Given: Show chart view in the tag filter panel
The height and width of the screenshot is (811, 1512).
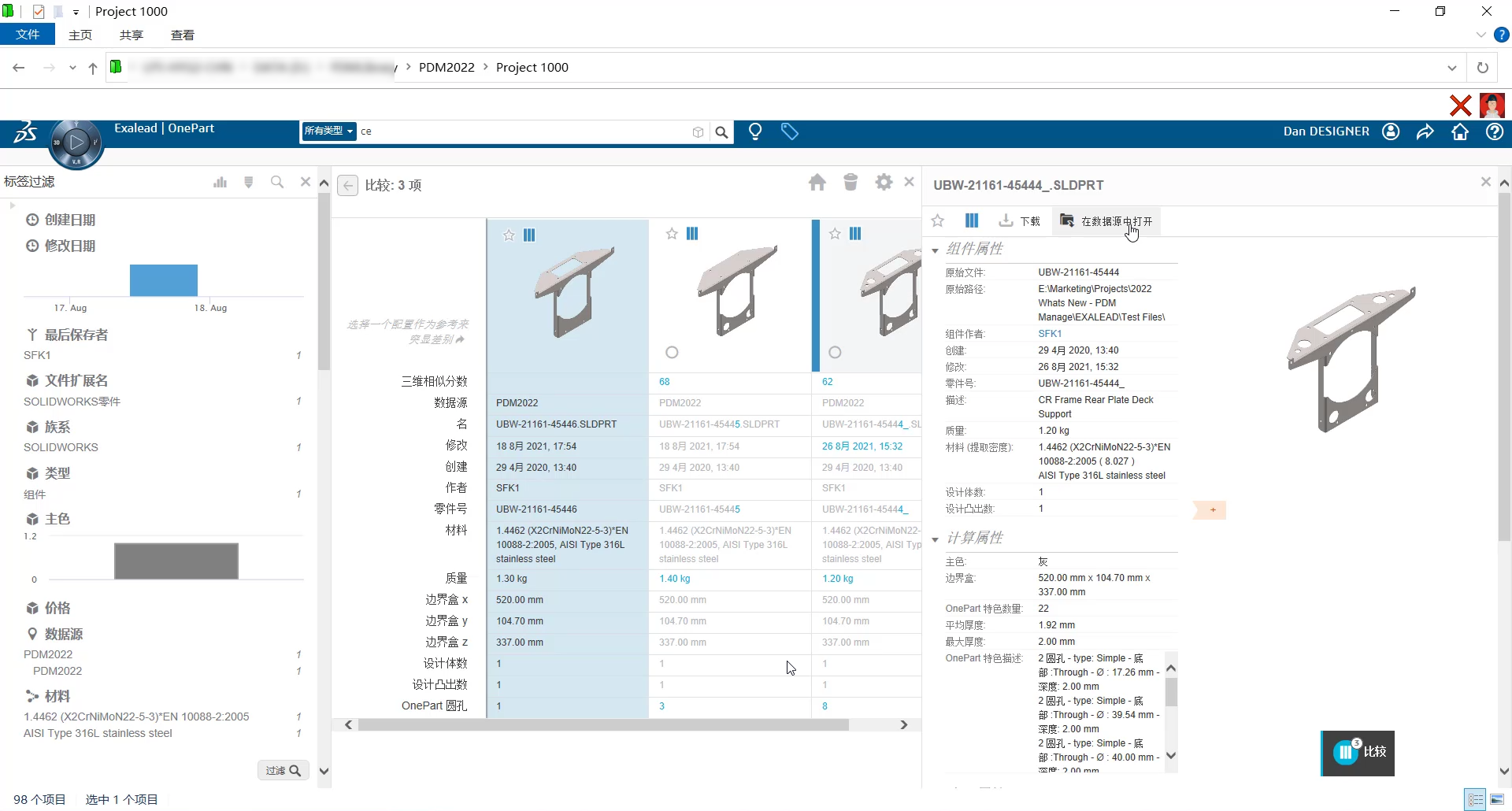Looking at the screenshot, I should pos(220,182).
